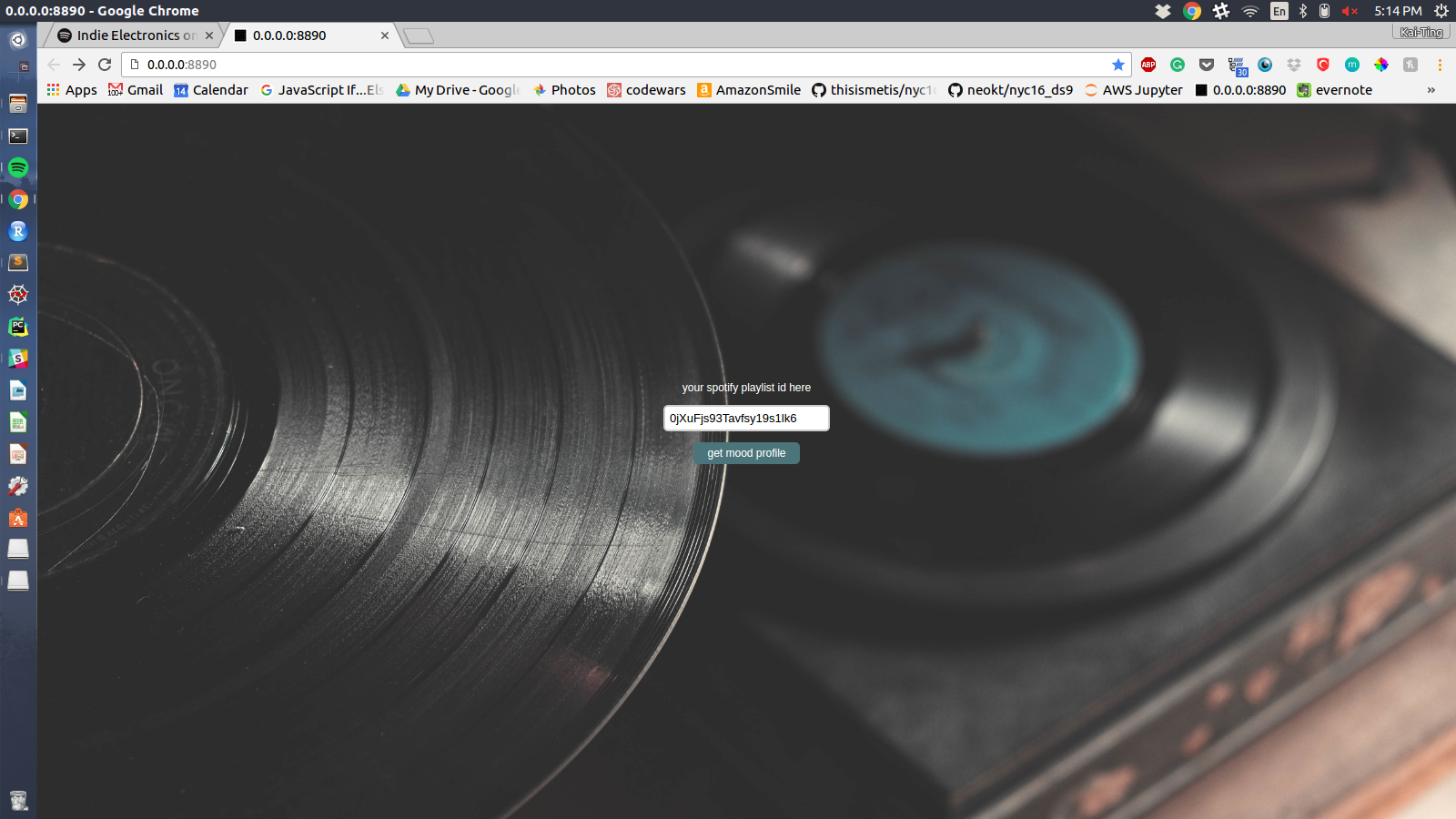Open Ubuntu Software Center from launcher
Image resolution: width=1456 pixels, height=819 pixels.
pyautogui.click(x=18, y=518)
